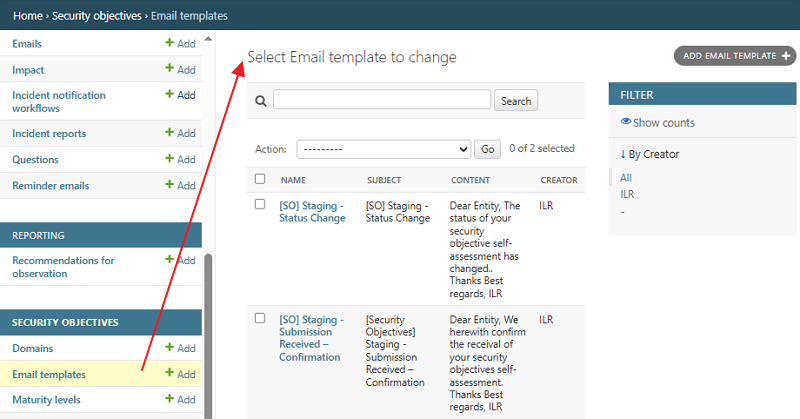Filter by creator ILR

tap(627, 194)
